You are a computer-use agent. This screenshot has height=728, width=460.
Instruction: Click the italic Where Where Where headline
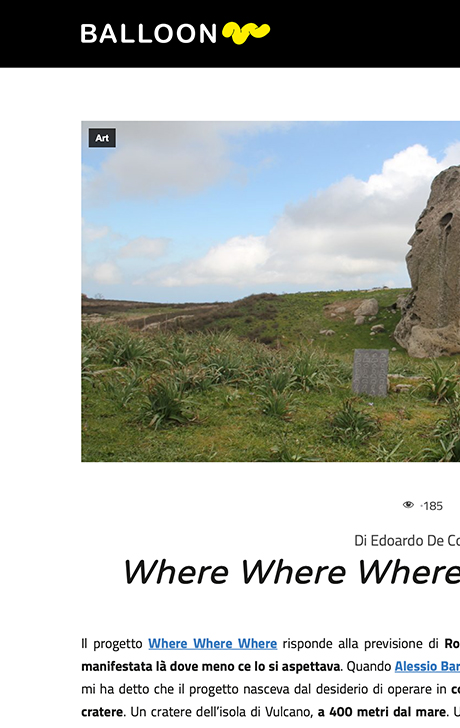[291, 572]
